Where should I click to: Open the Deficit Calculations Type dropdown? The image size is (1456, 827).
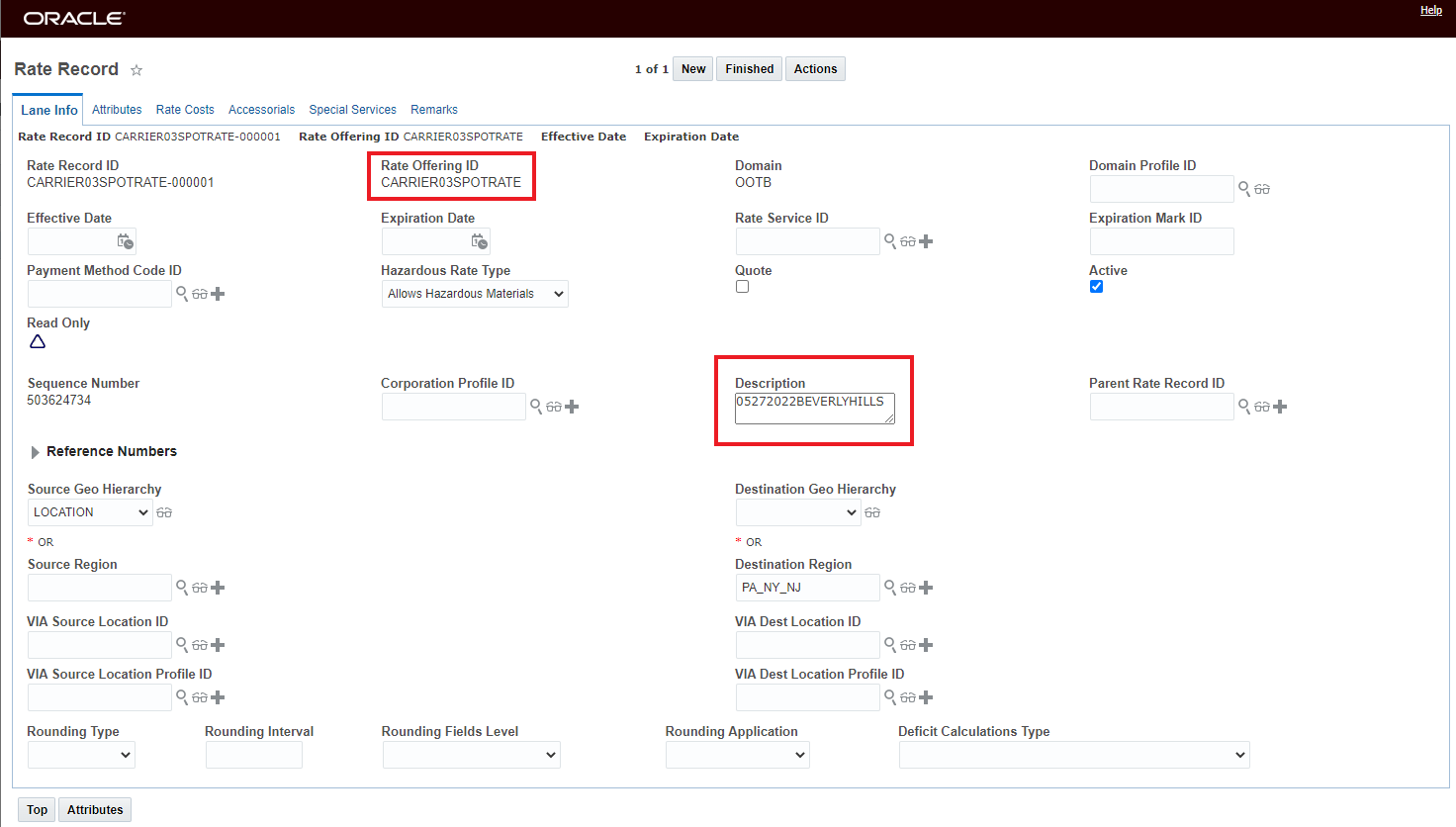point(1074,755)
